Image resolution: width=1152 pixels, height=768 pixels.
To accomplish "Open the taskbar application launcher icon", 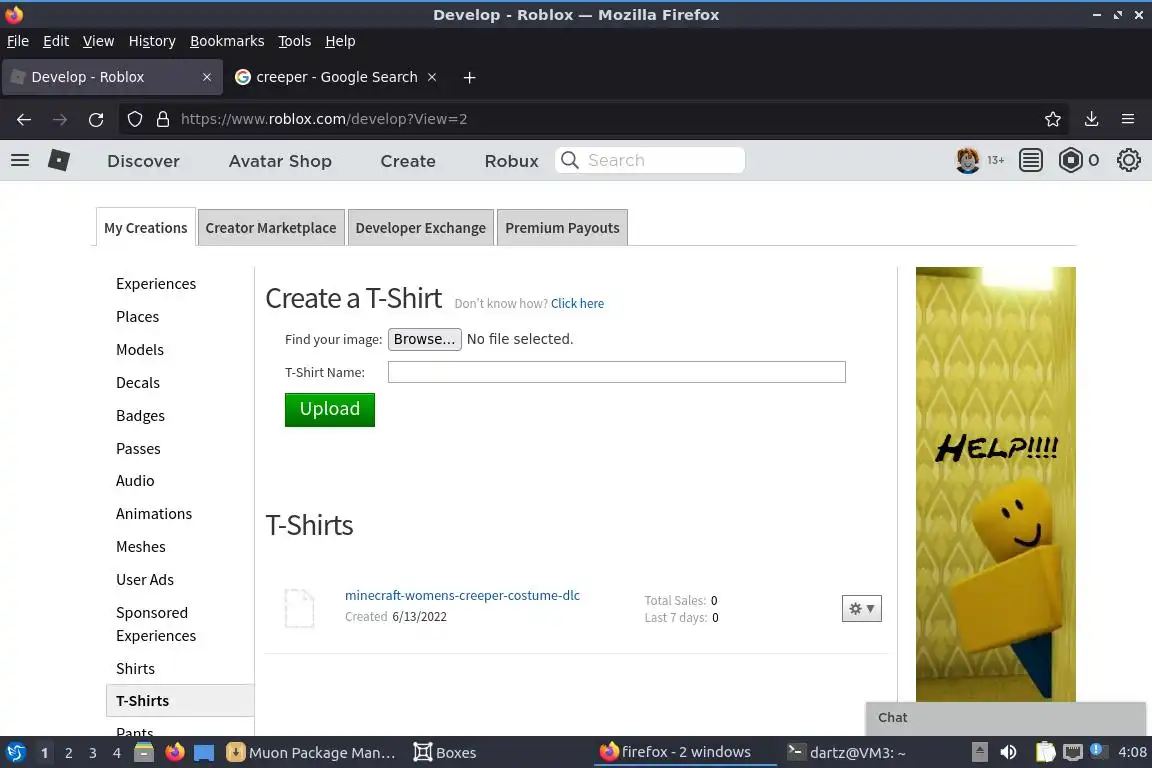I will [15, 753].
